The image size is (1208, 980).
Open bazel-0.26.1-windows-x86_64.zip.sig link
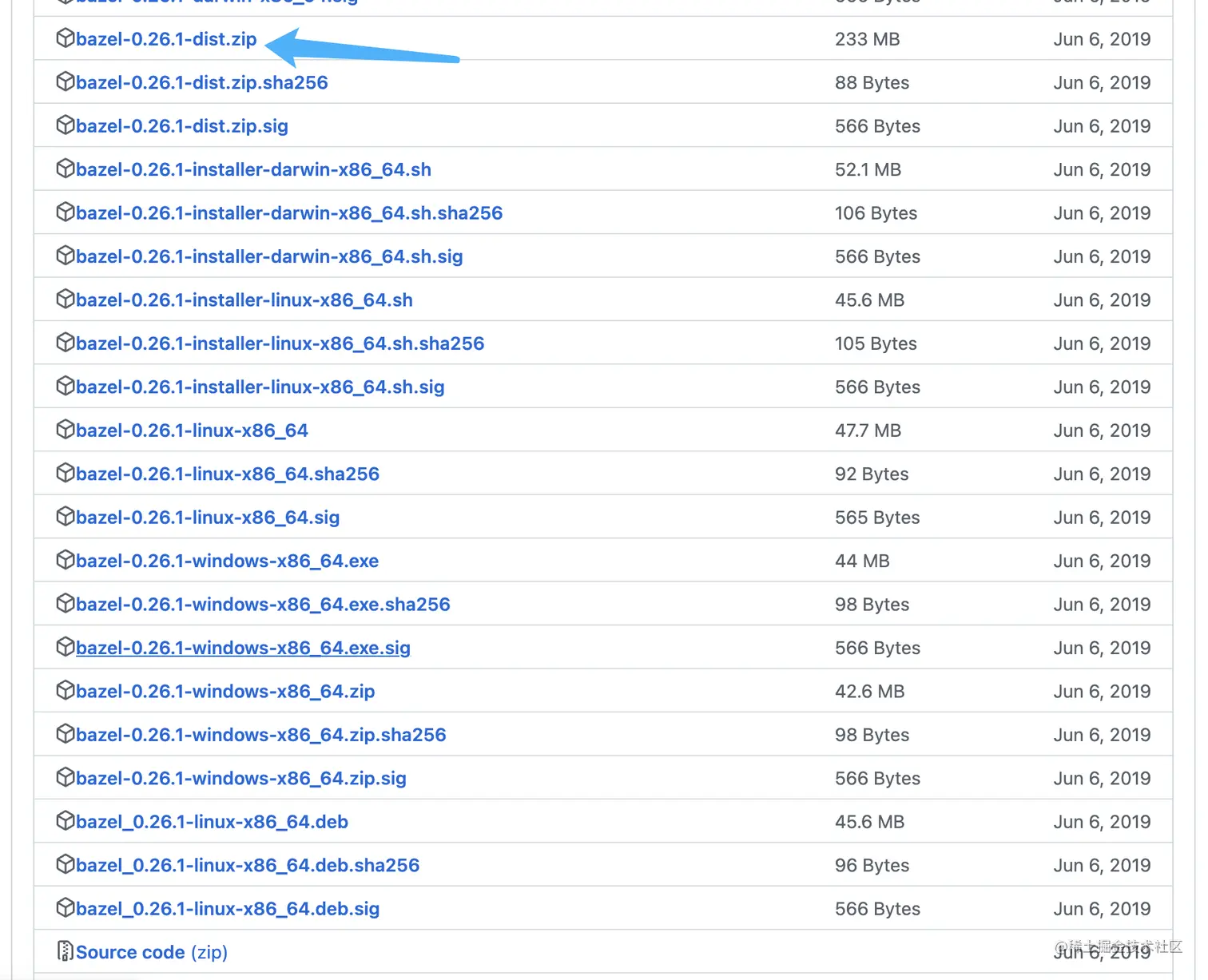point(241,779)
